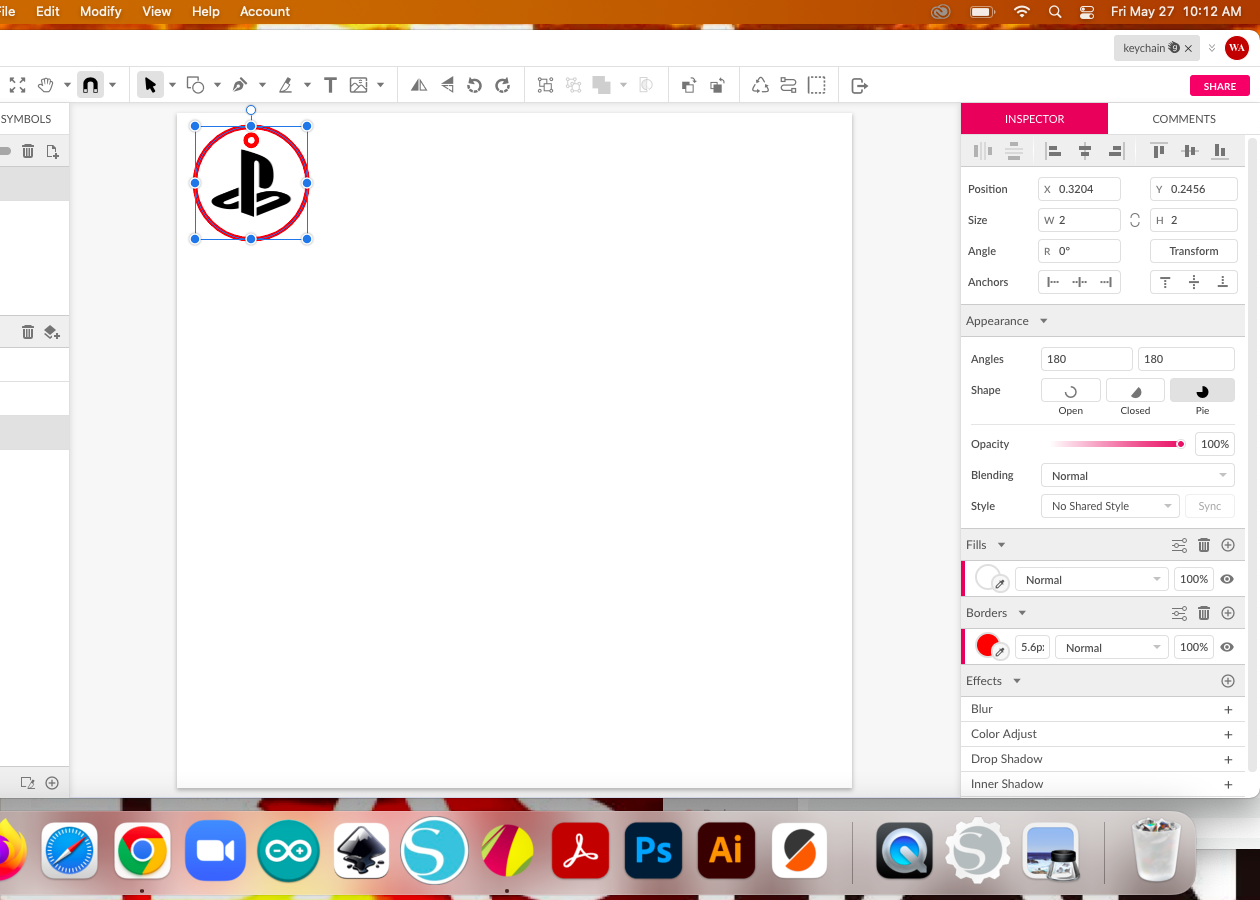Add a Blur effect

[1228, 709]
